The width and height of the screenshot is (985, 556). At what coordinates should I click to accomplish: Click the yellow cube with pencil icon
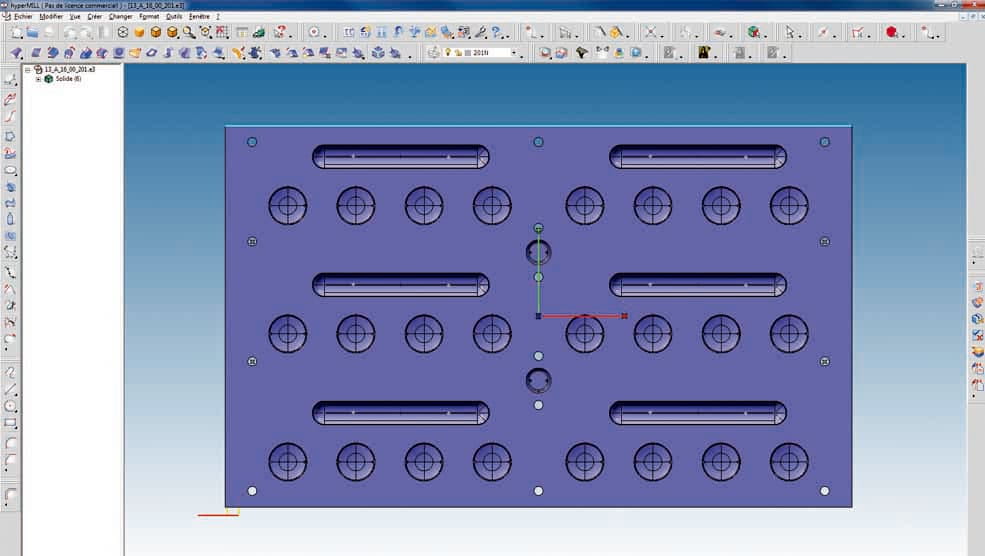point(616,32)
